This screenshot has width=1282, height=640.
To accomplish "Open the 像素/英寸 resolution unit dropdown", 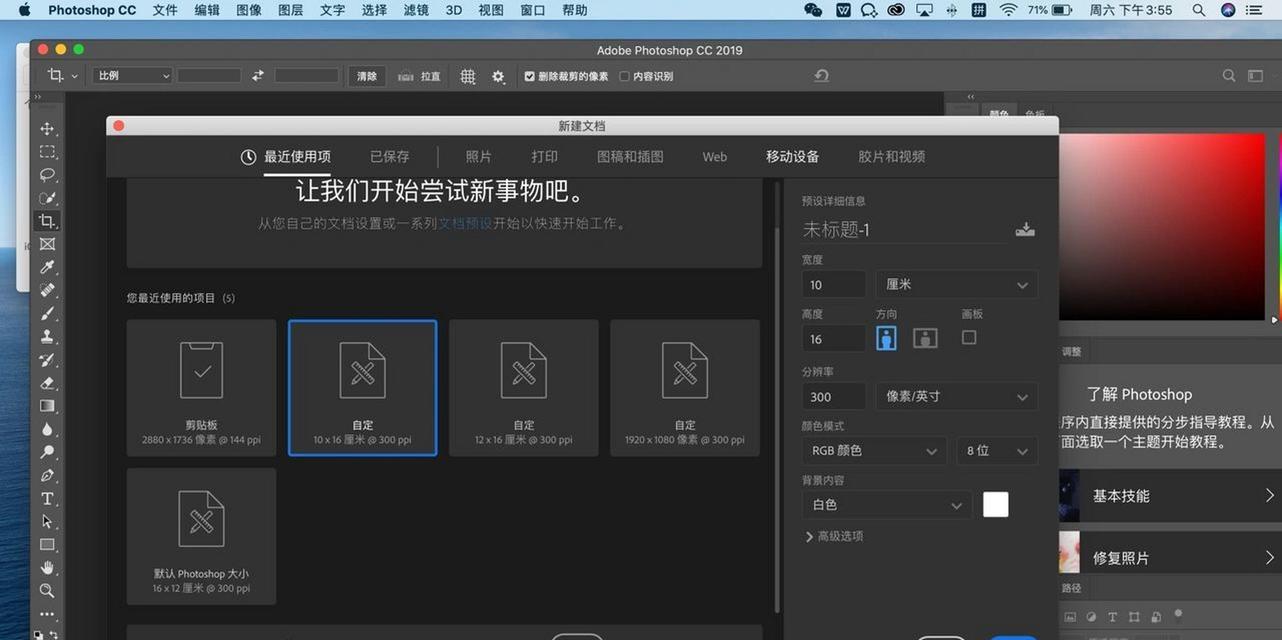I will (x=956, y=396).
